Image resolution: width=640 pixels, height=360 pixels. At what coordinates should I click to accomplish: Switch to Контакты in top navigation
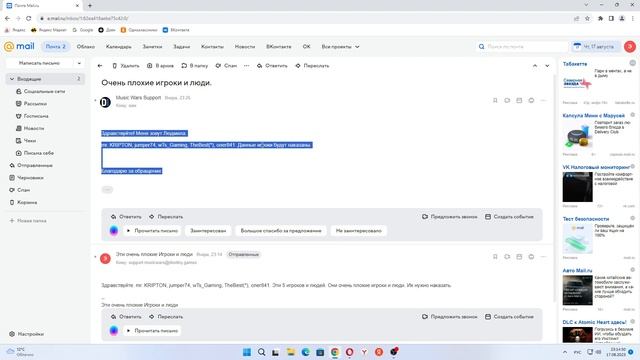click(212, 47)
